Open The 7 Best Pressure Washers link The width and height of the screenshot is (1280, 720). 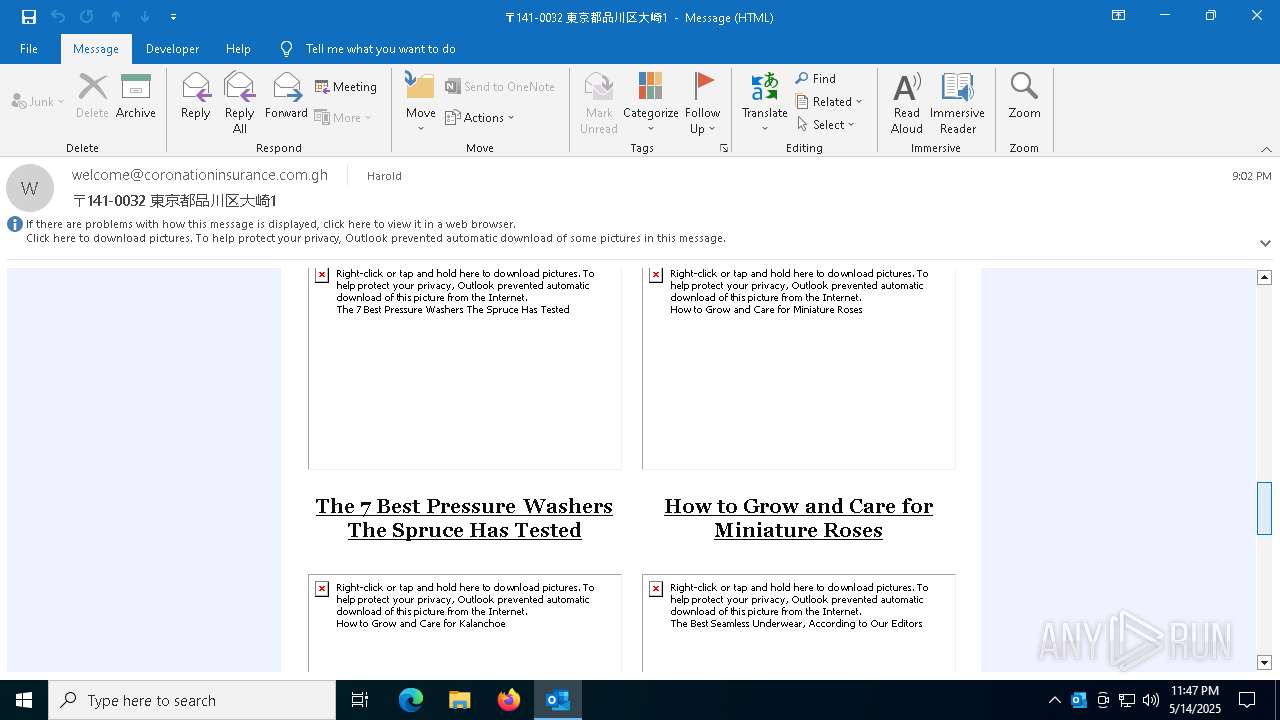464,518
